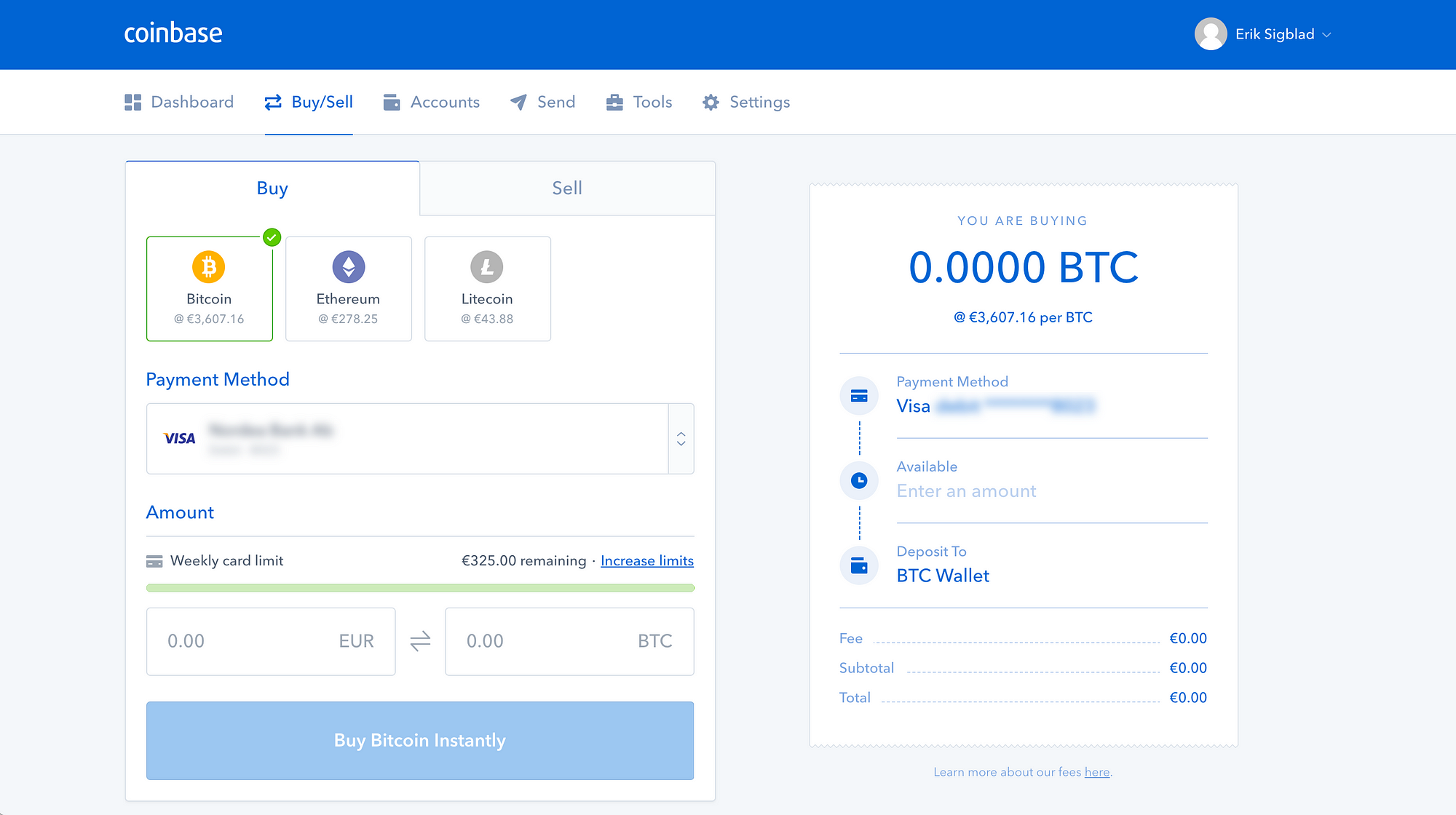Screen dimensions: 1456x815
Task: Click the Coinbase logo/home icon
Action: pyautogui.click(x=173, y=34)
